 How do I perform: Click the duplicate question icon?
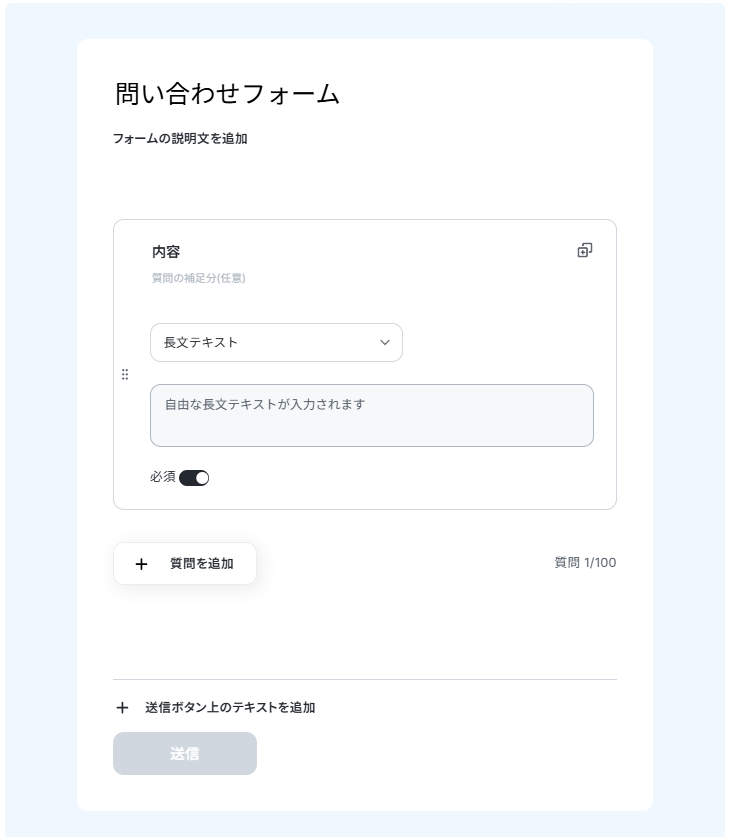585,250
